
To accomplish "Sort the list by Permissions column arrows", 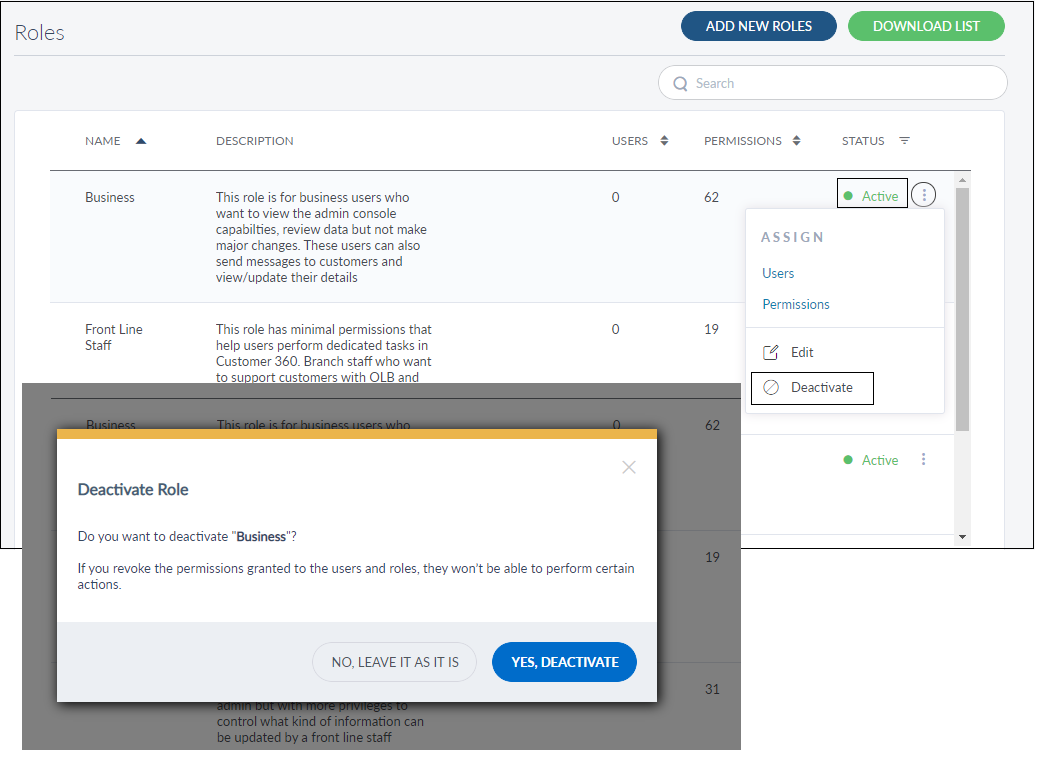I will pos(796,141).
